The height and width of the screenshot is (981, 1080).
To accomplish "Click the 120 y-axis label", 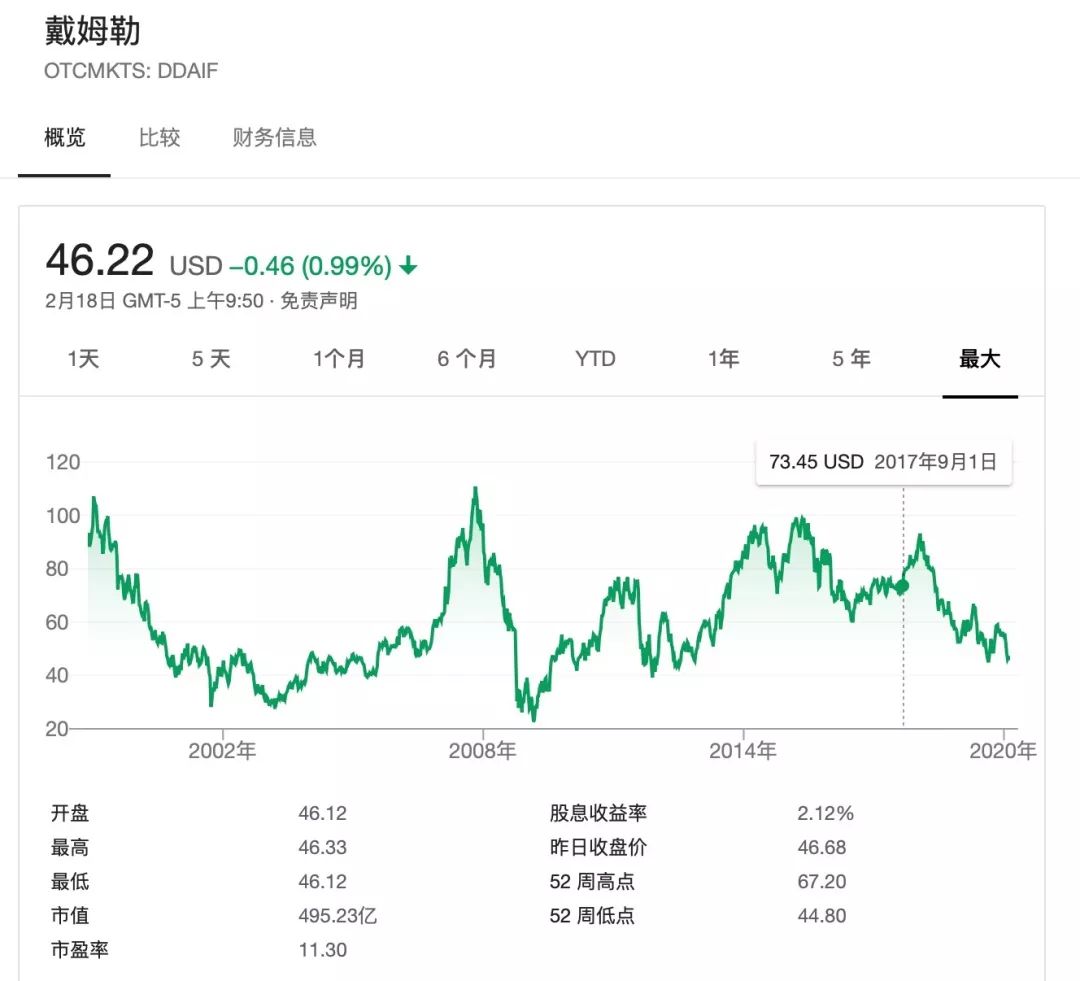I will pos(63,462).
